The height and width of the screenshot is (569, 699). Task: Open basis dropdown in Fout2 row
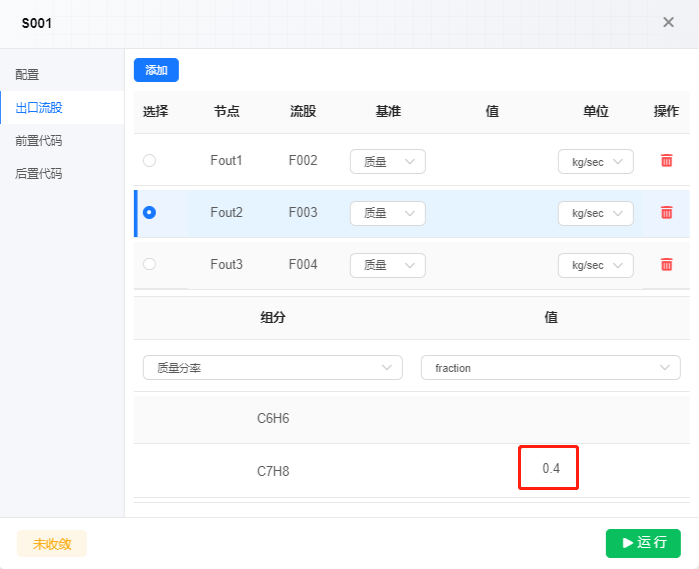388,214
